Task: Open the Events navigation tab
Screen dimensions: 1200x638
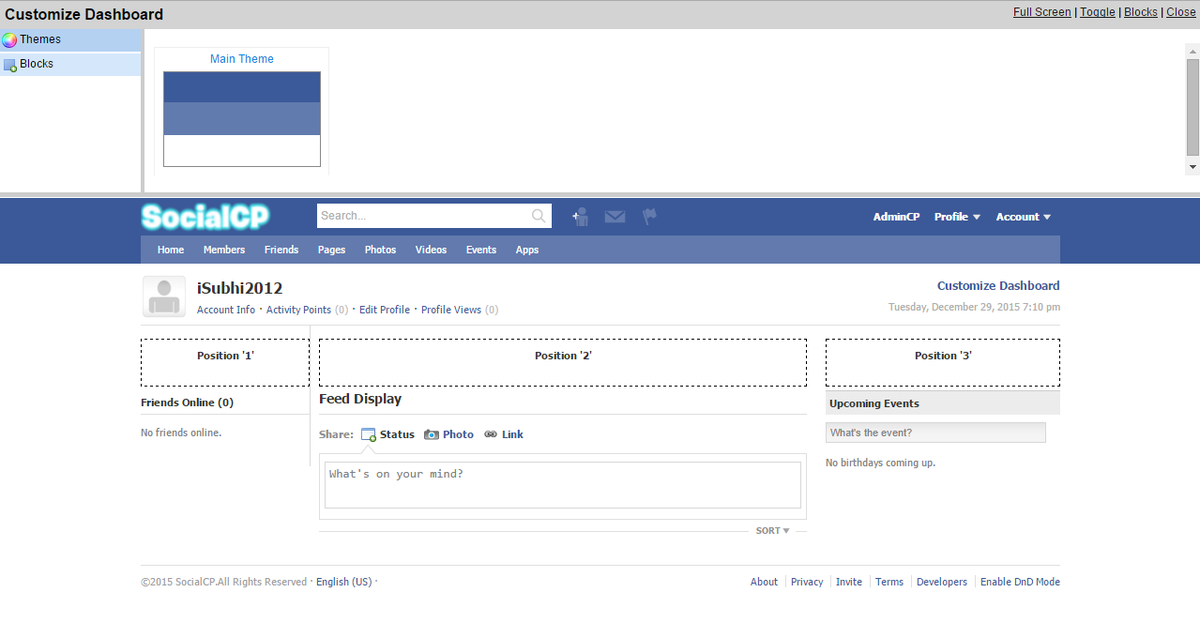Action: tap(481, 250)
